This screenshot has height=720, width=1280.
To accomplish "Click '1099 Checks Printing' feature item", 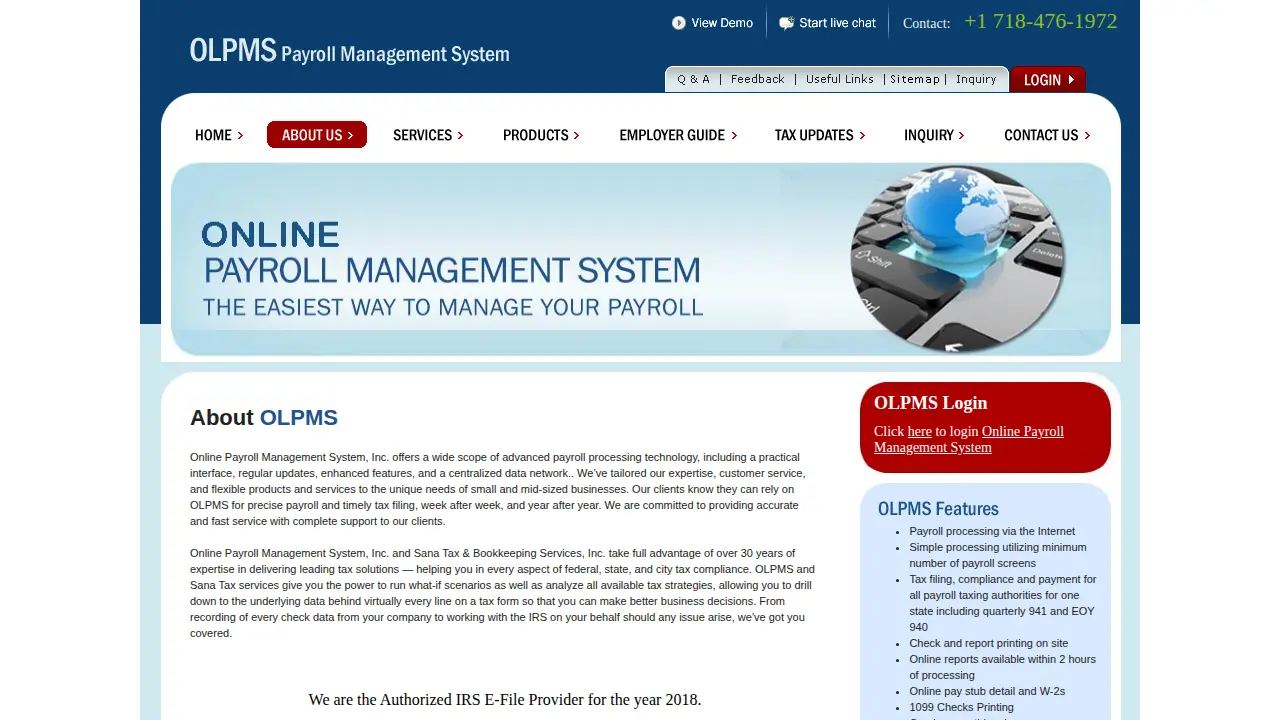I will [x=961, y=707].
